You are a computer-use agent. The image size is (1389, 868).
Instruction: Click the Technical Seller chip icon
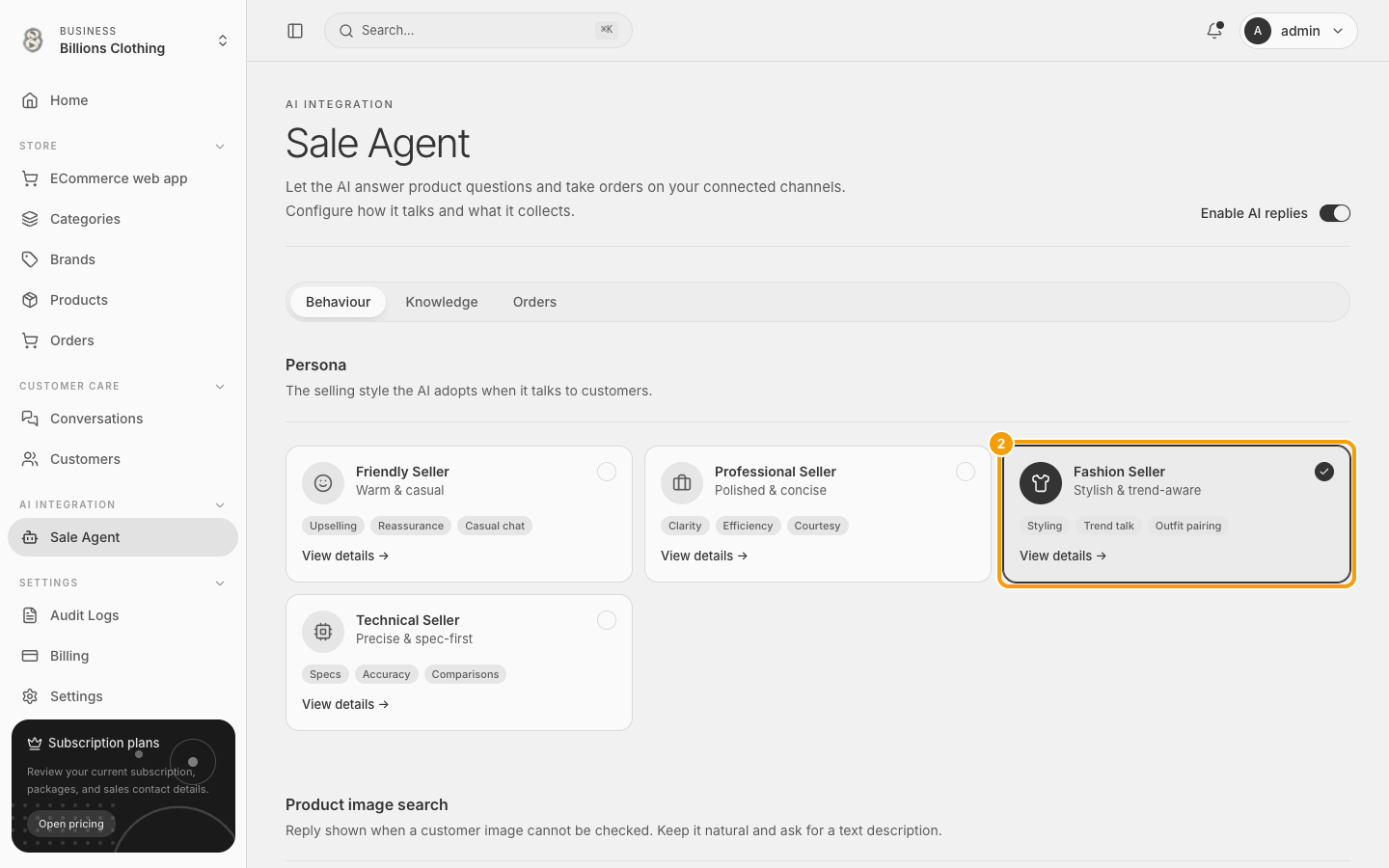[x=323, y=632]
